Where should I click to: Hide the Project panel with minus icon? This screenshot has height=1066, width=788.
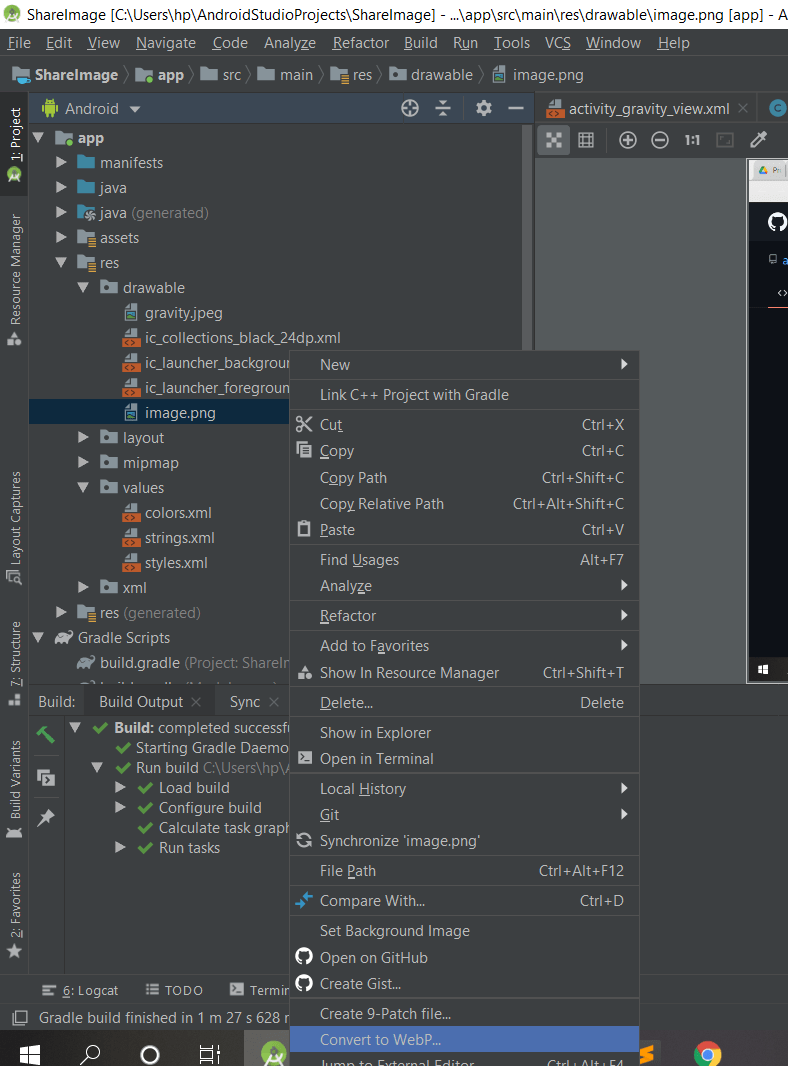tap(516, 108)
